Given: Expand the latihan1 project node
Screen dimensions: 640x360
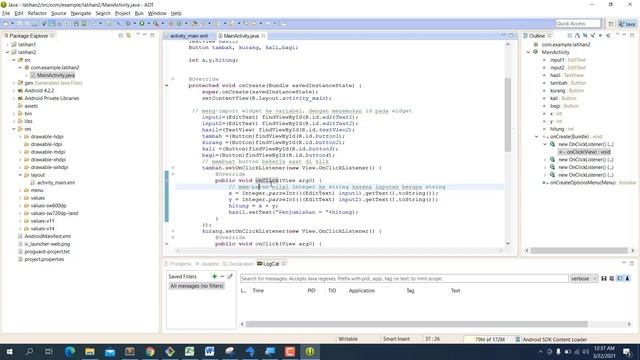Looking at the screenshot, I should (7, 44).
